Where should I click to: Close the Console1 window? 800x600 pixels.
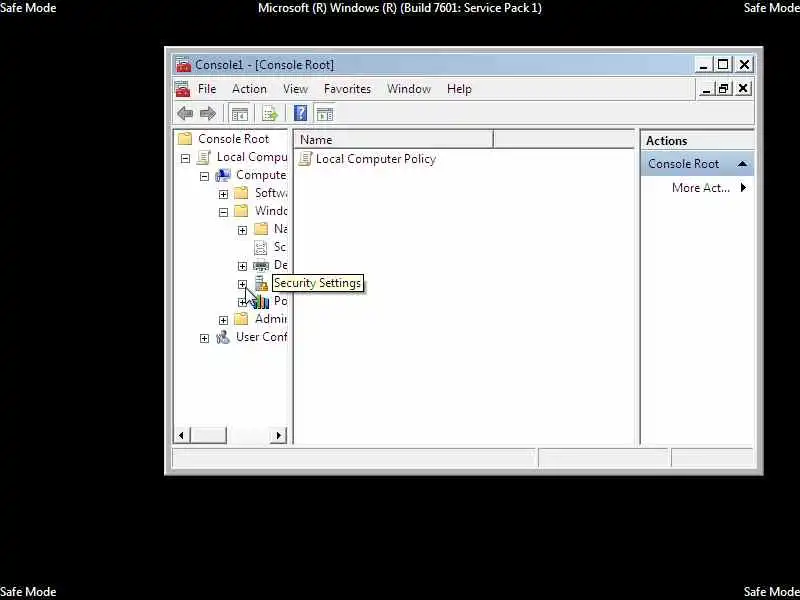click(744, 65)
